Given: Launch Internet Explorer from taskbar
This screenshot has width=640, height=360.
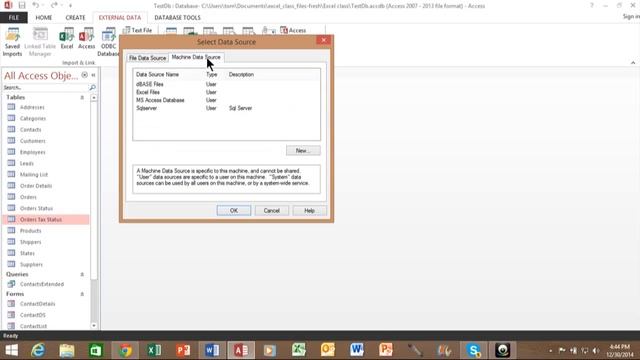Looking at the screenshot, I should 38,350.
